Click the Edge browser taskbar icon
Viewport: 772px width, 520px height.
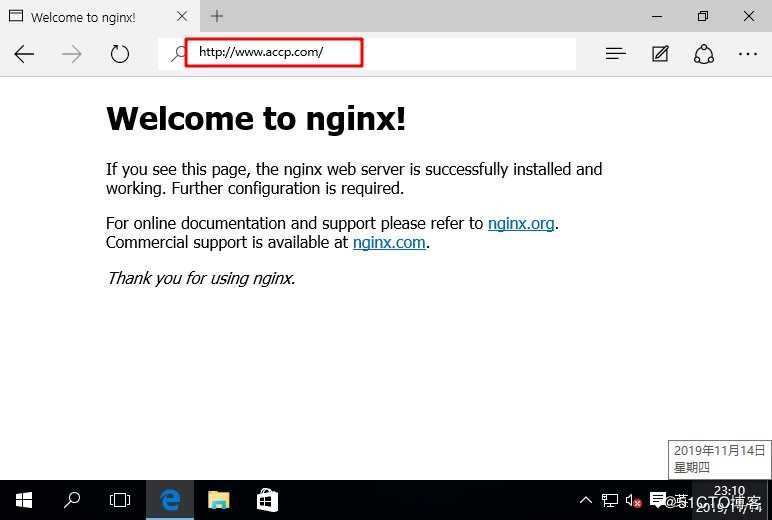[170, 500]
